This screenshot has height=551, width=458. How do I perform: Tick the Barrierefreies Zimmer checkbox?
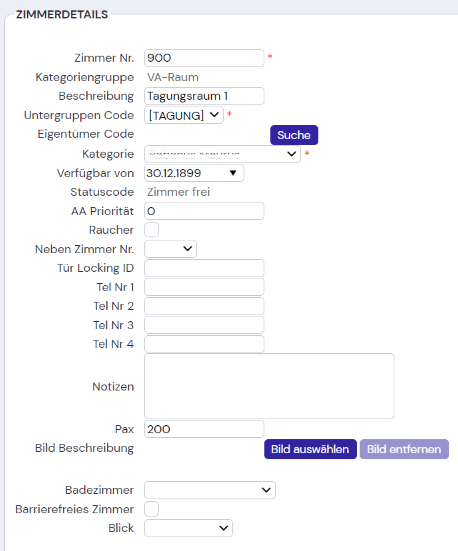pyautogui.click(x=151, y=509)
